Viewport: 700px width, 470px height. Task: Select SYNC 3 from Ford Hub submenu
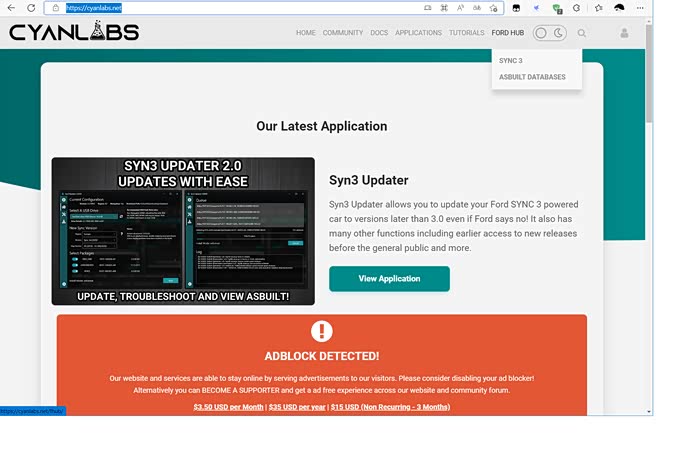point(511,61)
